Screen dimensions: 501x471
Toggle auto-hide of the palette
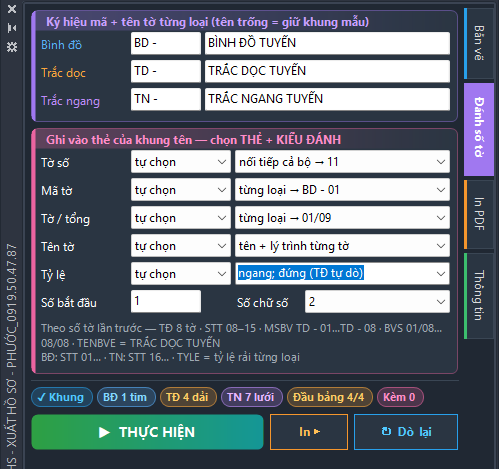coord(12,28)
